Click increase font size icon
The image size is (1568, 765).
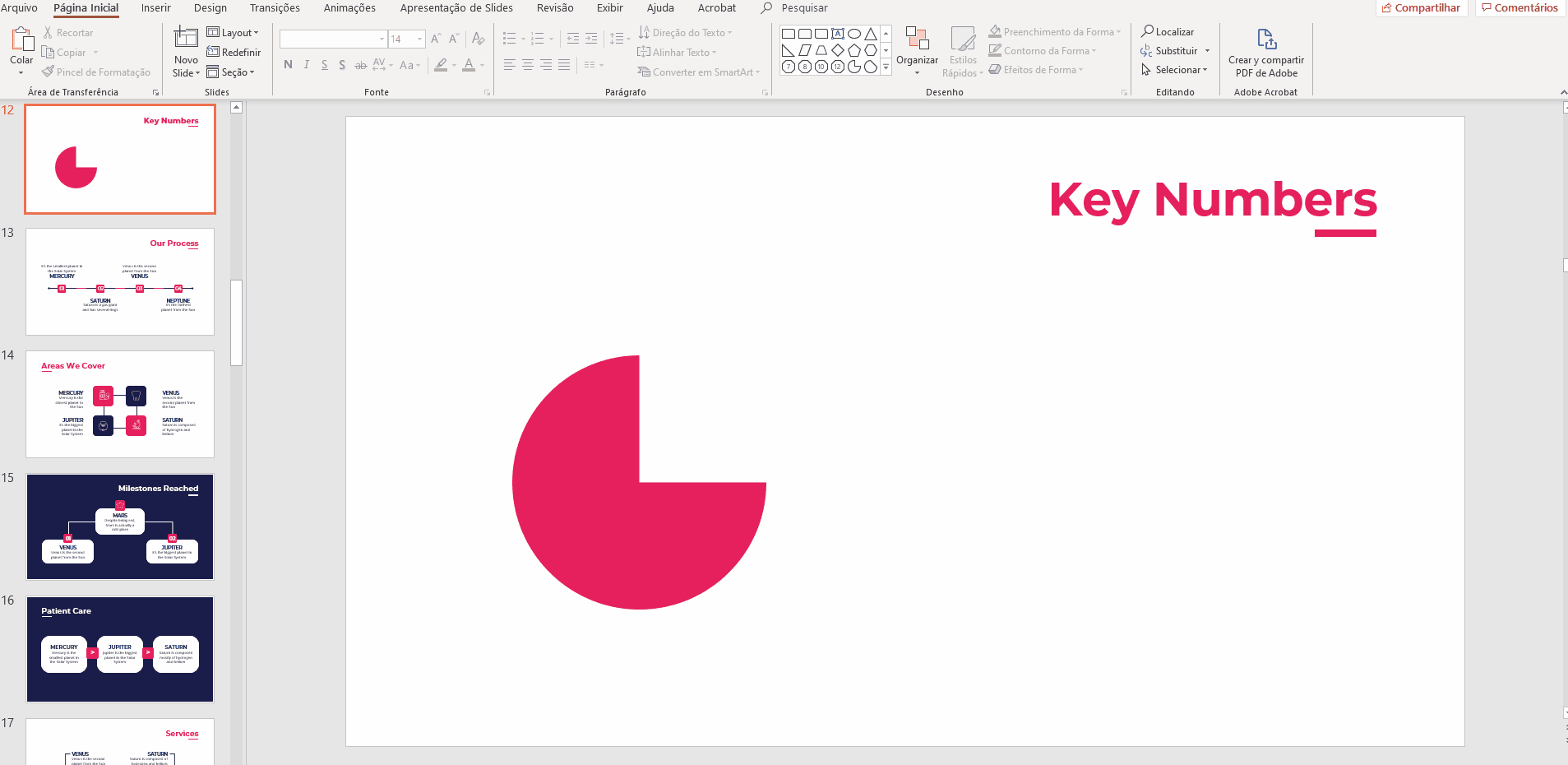(436, 39)
